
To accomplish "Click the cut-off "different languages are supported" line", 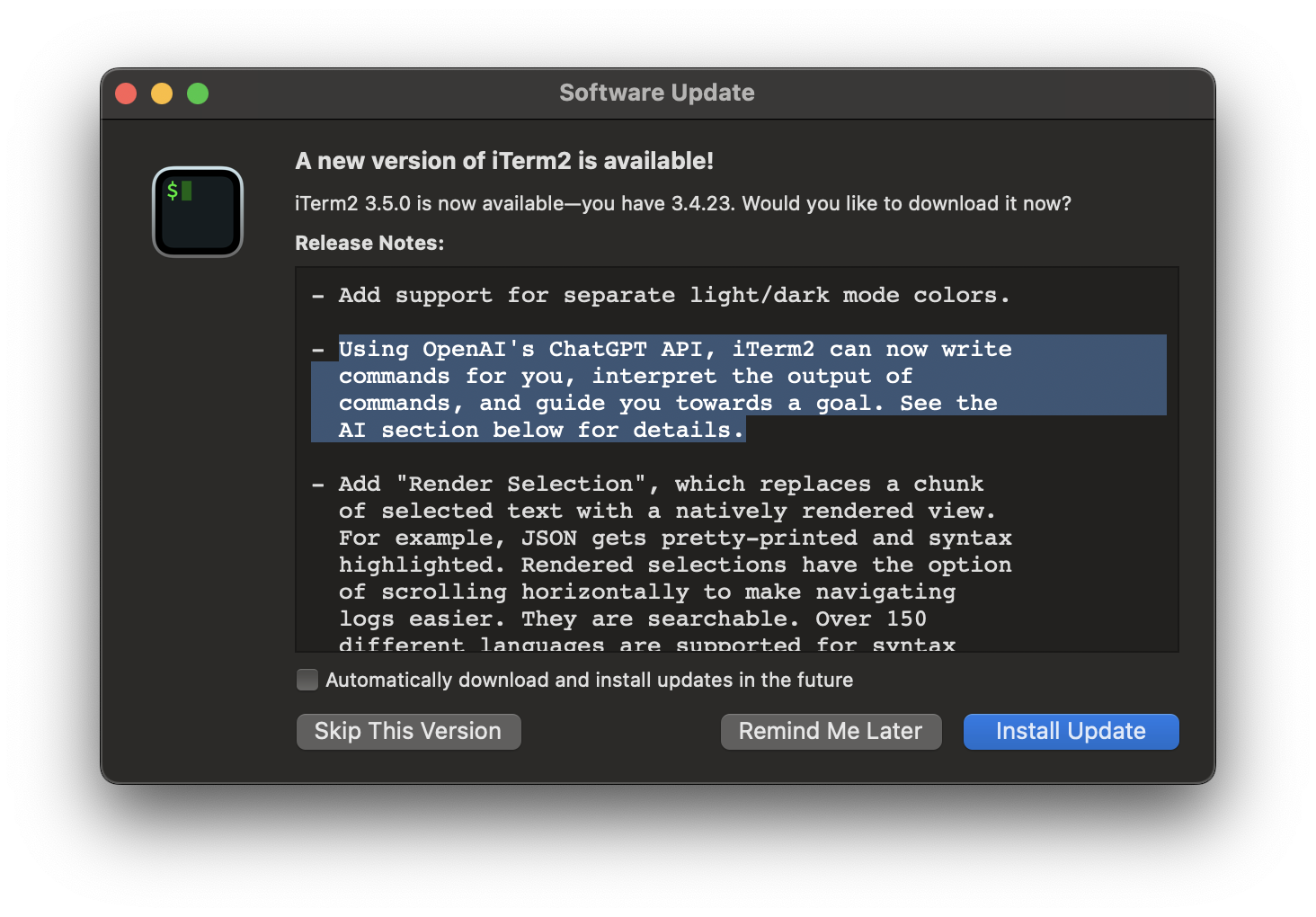I will pos(646,644).
